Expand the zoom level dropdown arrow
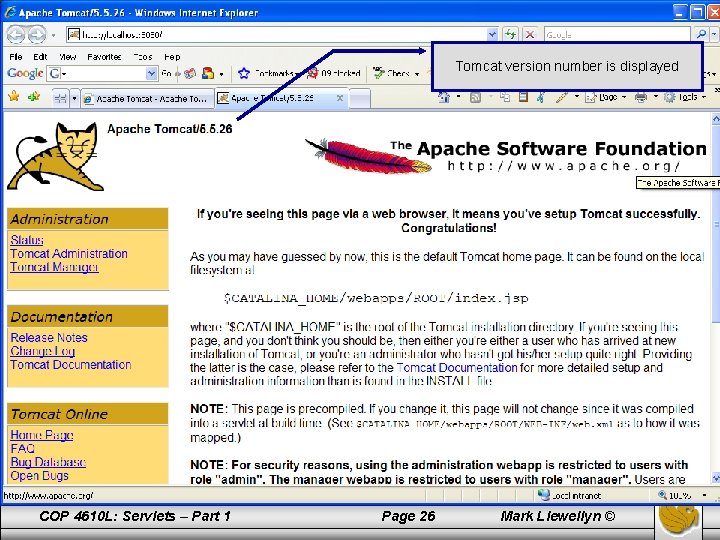This screenshot has width=720, height=540. point(704,495)
